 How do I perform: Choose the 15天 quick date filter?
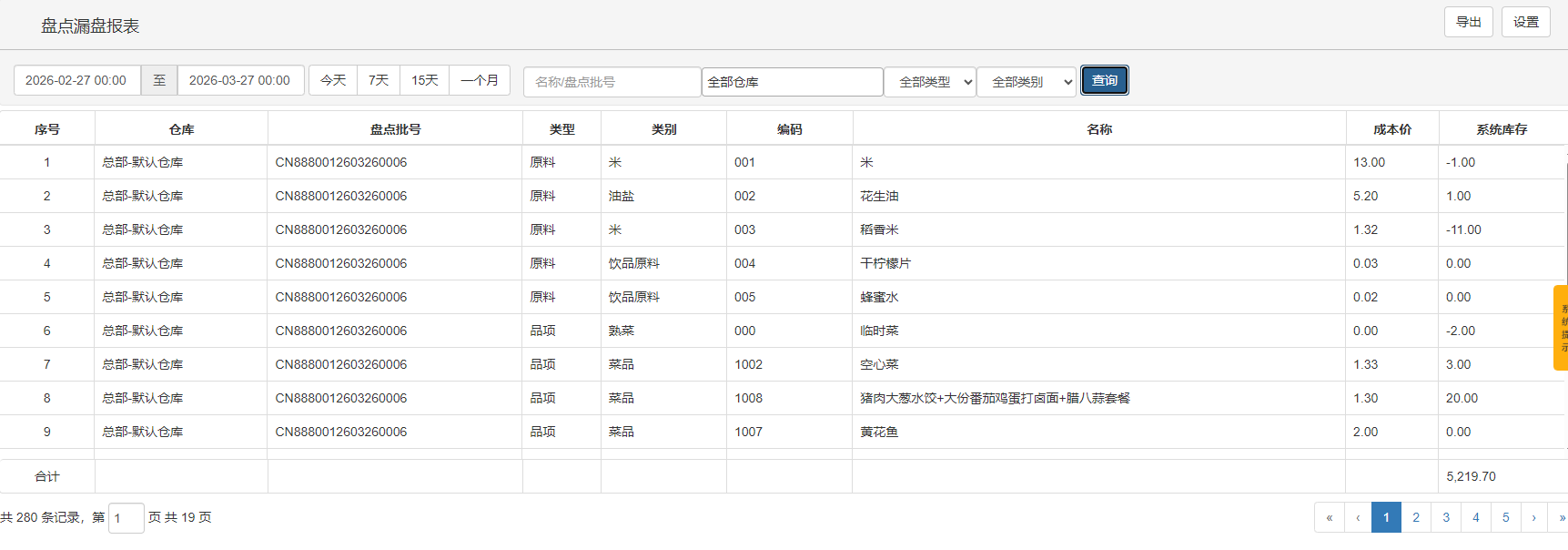coord(424,80)
